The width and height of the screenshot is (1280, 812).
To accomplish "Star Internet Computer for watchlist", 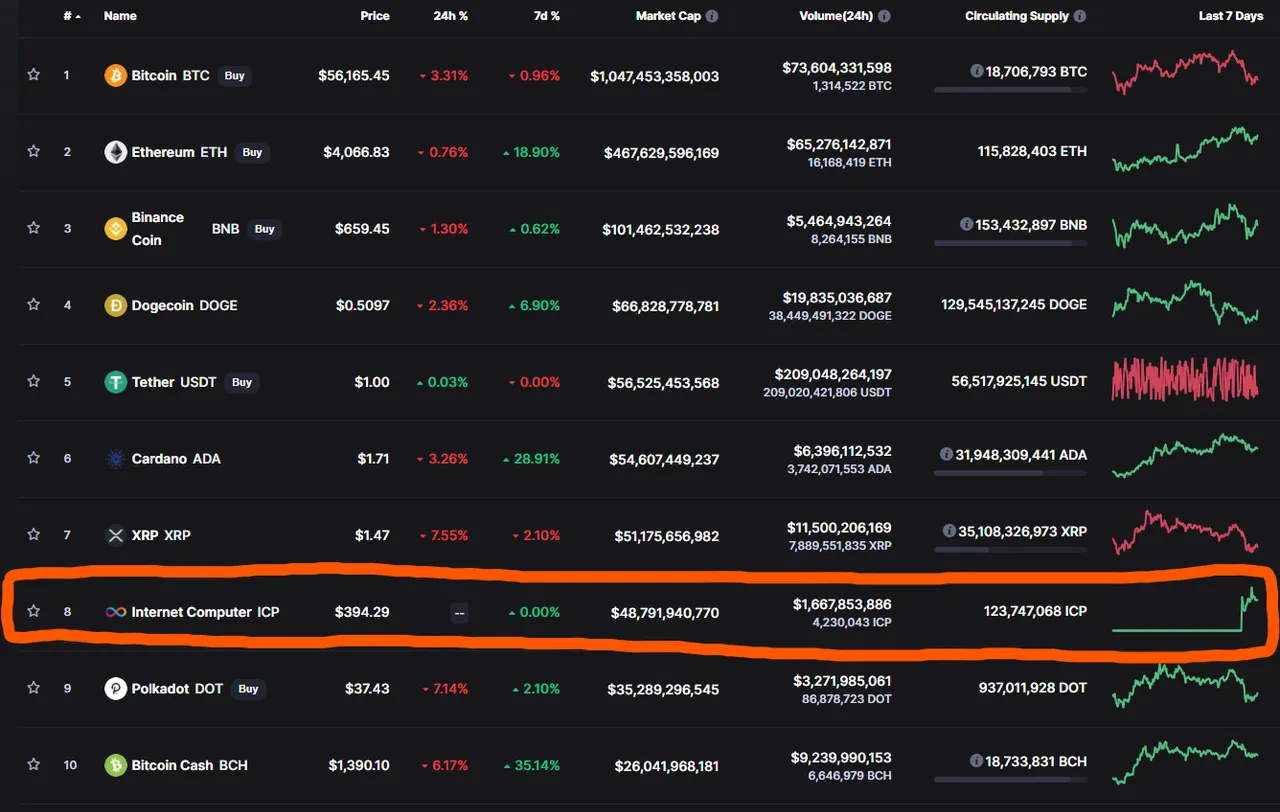I will tap(33, 611).
